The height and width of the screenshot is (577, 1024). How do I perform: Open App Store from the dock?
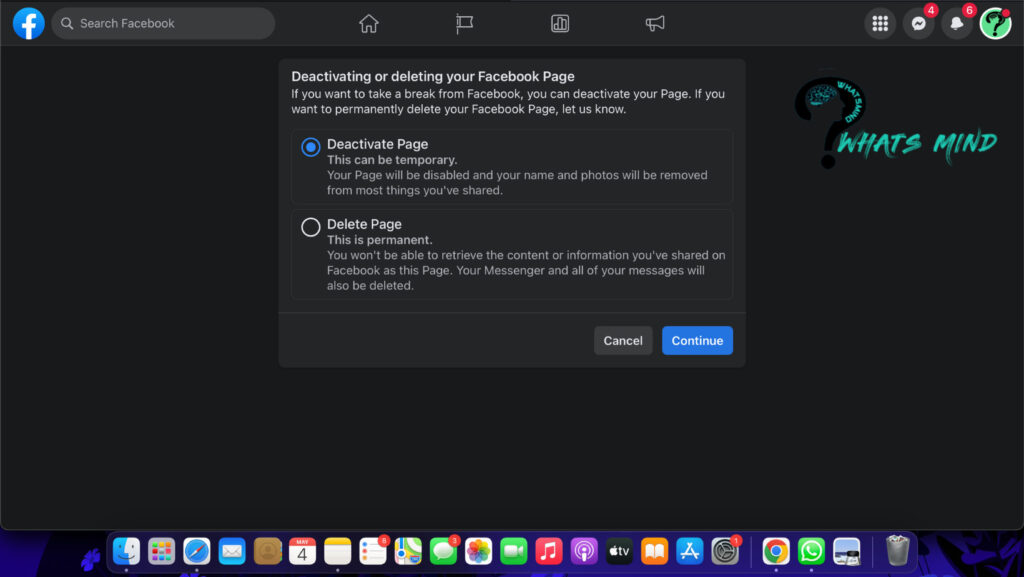click(x=690, y=552)
